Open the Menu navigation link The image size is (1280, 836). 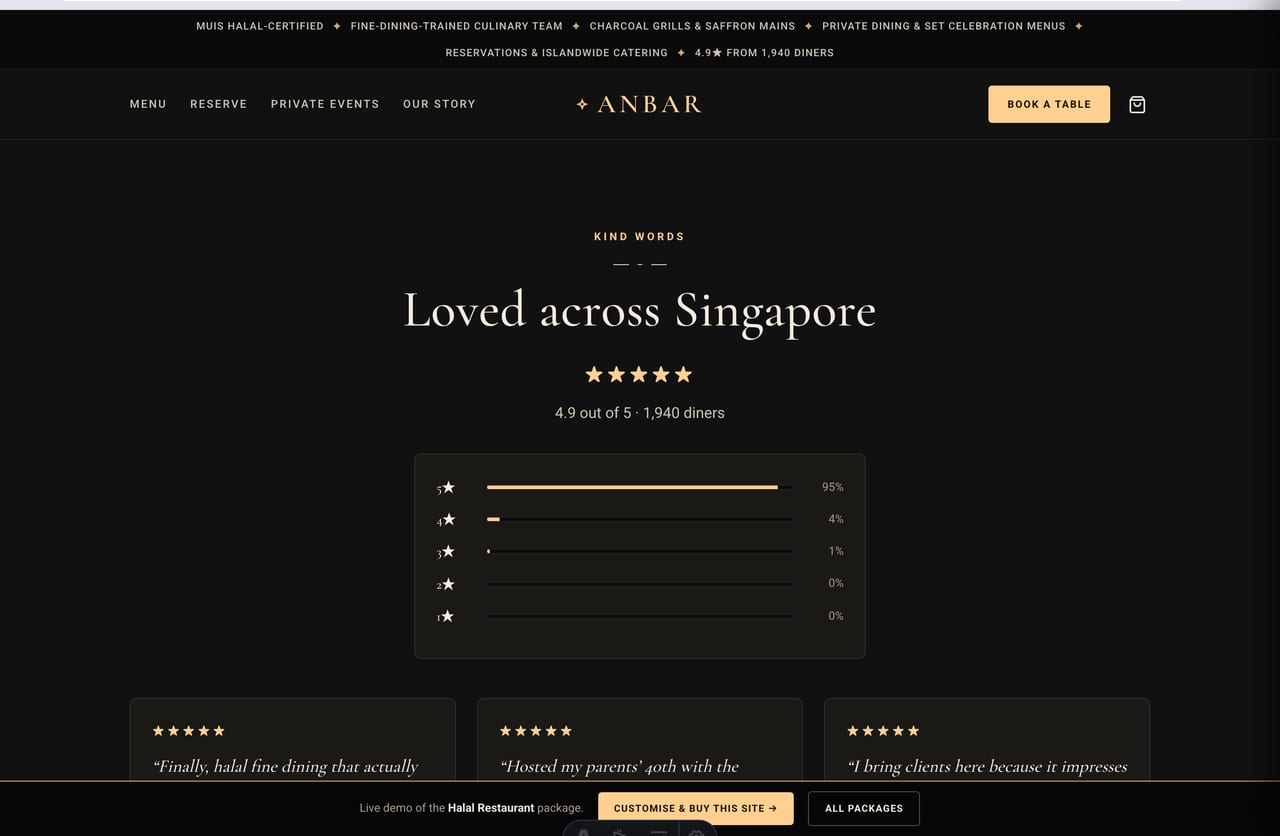[x=148, y=104]
